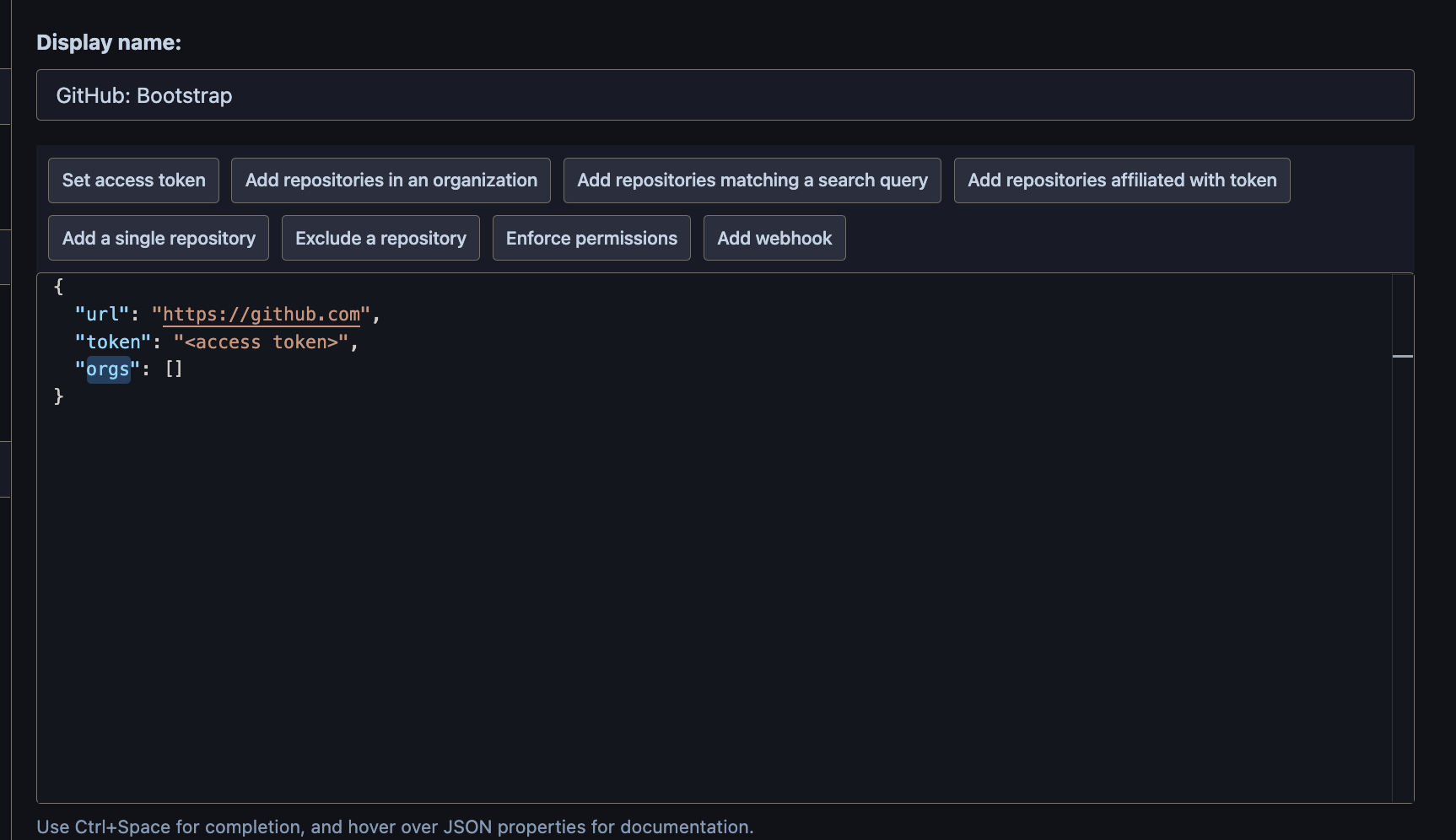Click the Display name label
Viewport: 1456px width, 840px height.
[109, 42]
